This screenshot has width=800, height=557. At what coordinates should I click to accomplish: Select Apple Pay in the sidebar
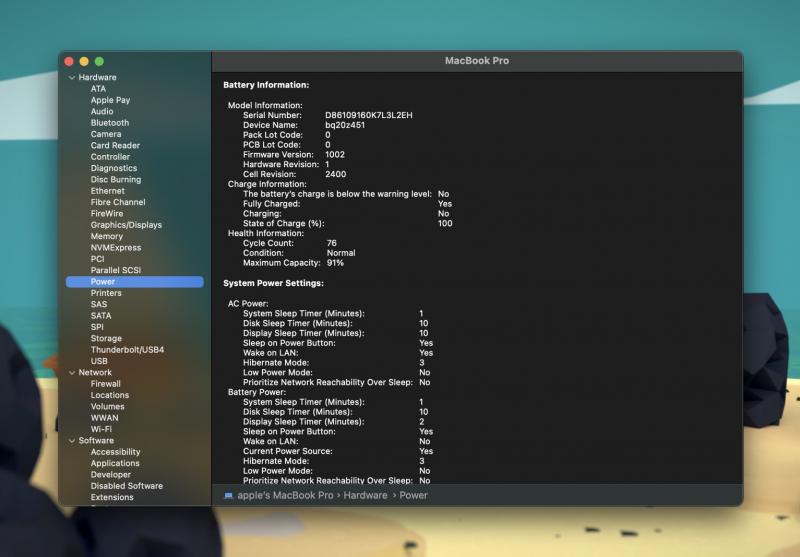[x=110, y=100]
